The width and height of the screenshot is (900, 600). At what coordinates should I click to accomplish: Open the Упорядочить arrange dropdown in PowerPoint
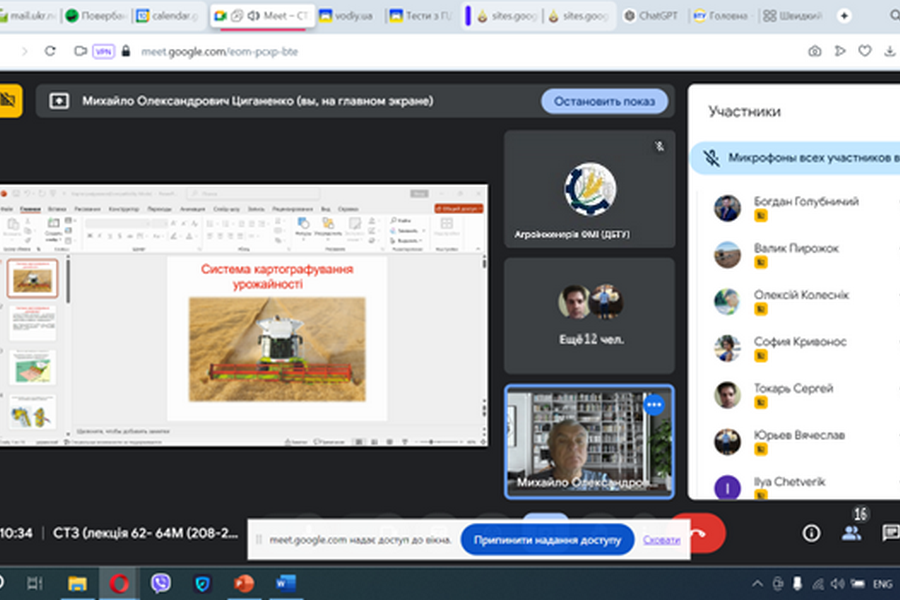tap(328, 227)
